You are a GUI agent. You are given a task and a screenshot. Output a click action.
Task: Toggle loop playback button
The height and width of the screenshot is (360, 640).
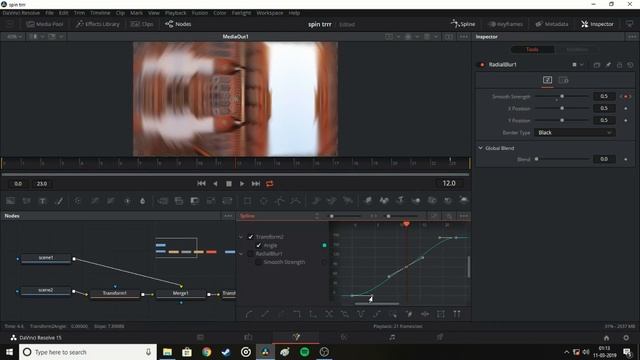[x=269, y=184]
